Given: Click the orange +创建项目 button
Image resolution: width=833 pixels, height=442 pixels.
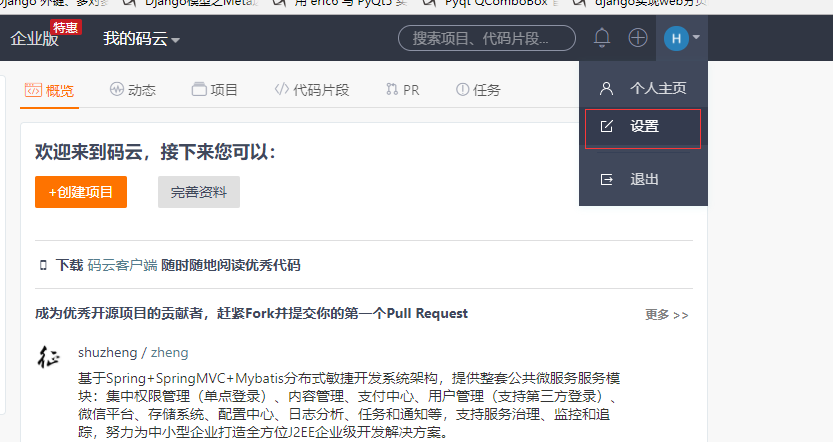Looking at the screenshot, I should coord(81,192).
